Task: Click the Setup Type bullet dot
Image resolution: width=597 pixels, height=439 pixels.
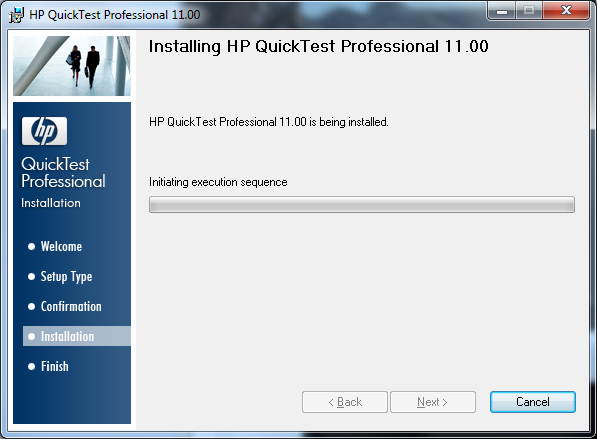Action: (31, 276)
